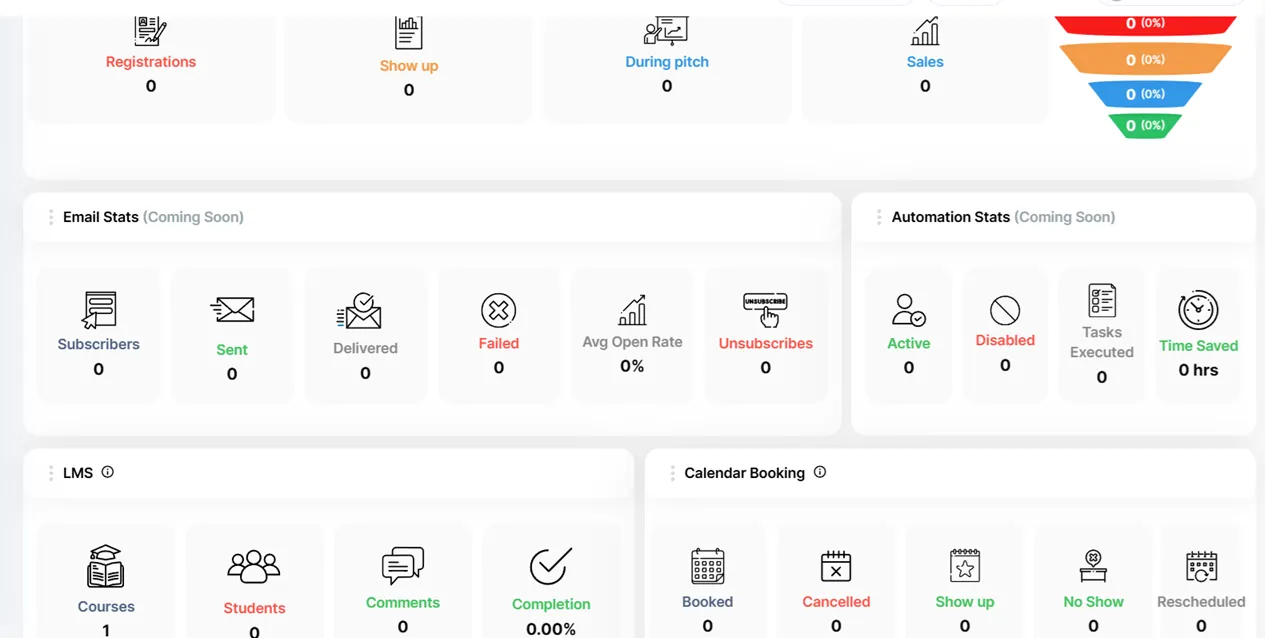Click the Disabled automation icon
Image resolution: width=1265 pixels, height=638 pixels.
tap(1004, 310)
